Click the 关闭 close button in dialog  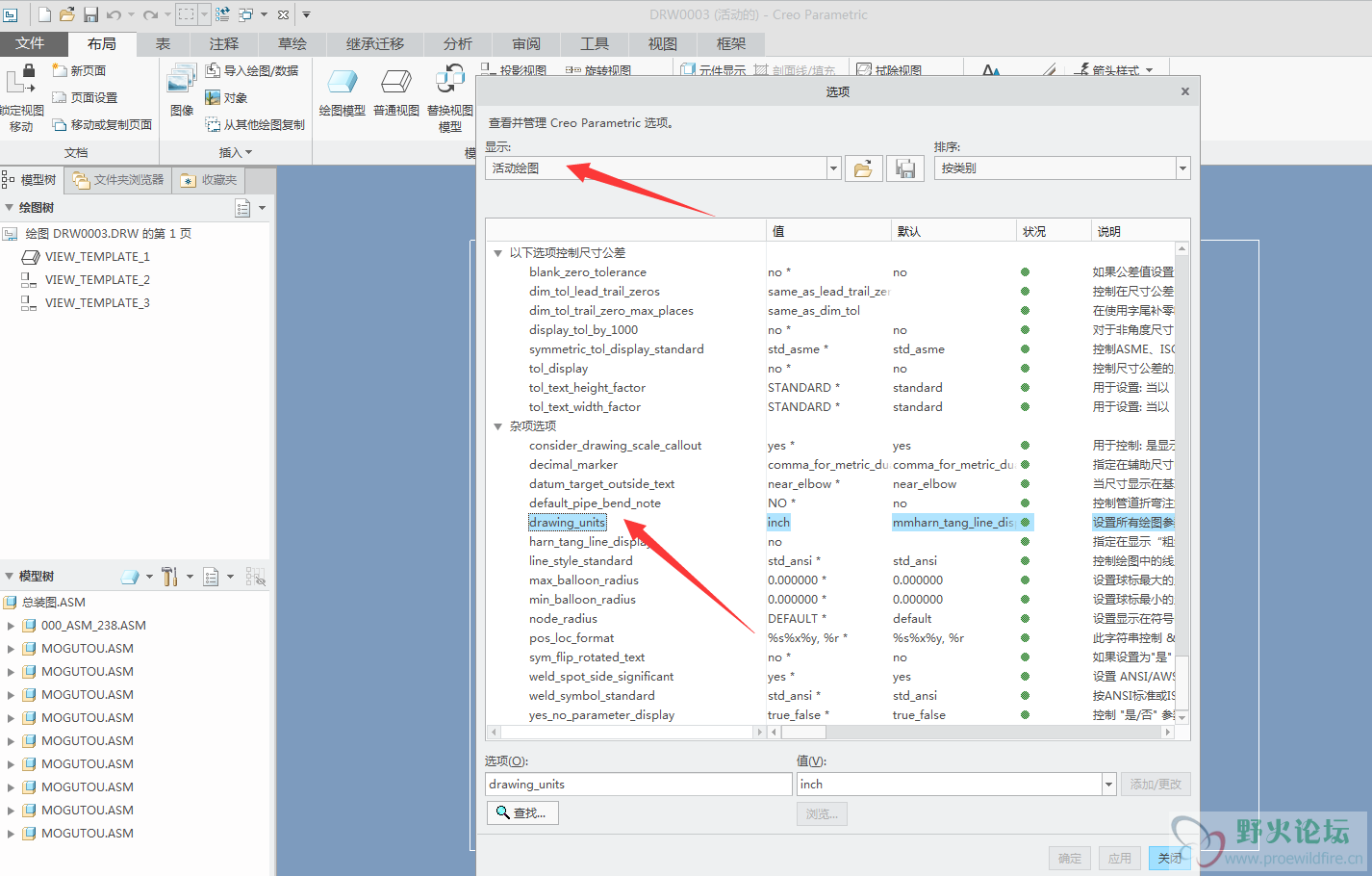pyautogui.click(x=1169, y=859)
